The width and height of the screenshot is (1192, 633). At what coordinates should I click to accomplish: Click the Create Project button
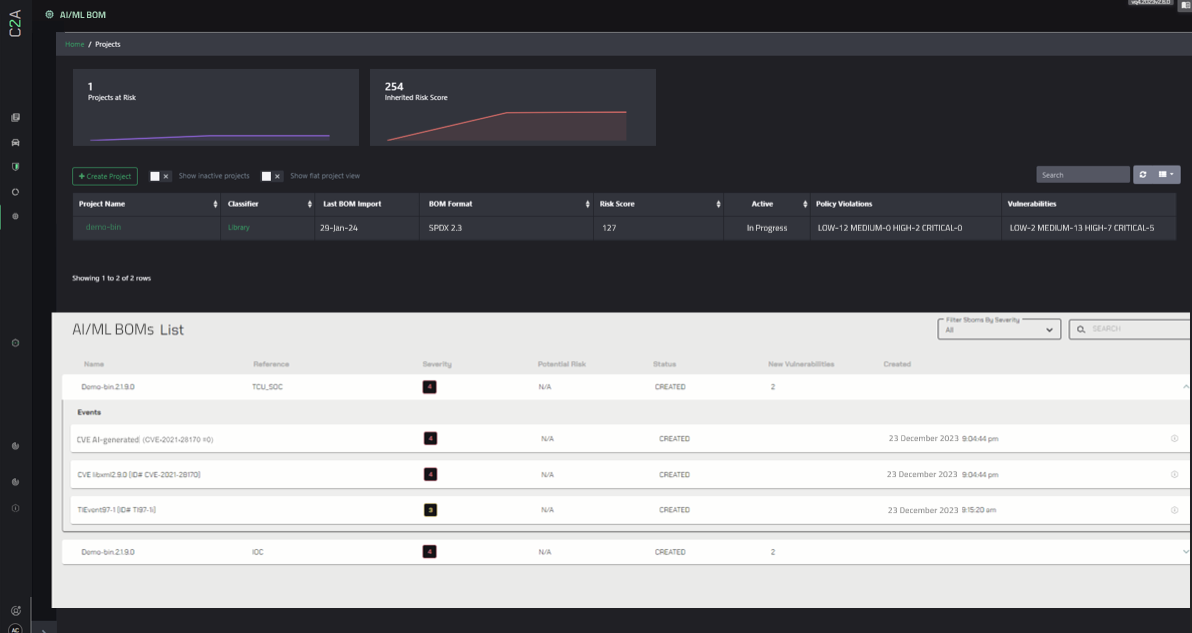tap(105, 176)
